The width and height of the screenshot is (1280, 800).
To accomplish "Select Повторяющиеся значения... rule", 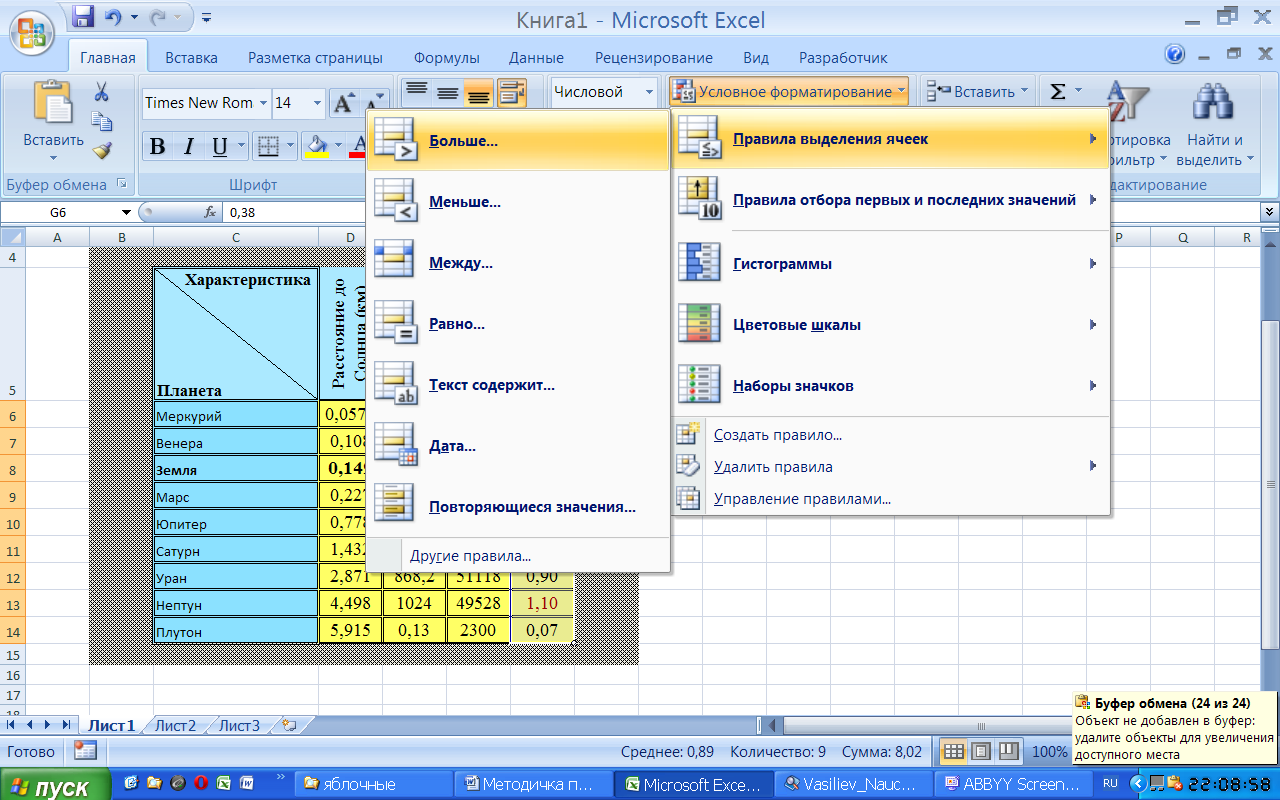I will click(517, 507).
